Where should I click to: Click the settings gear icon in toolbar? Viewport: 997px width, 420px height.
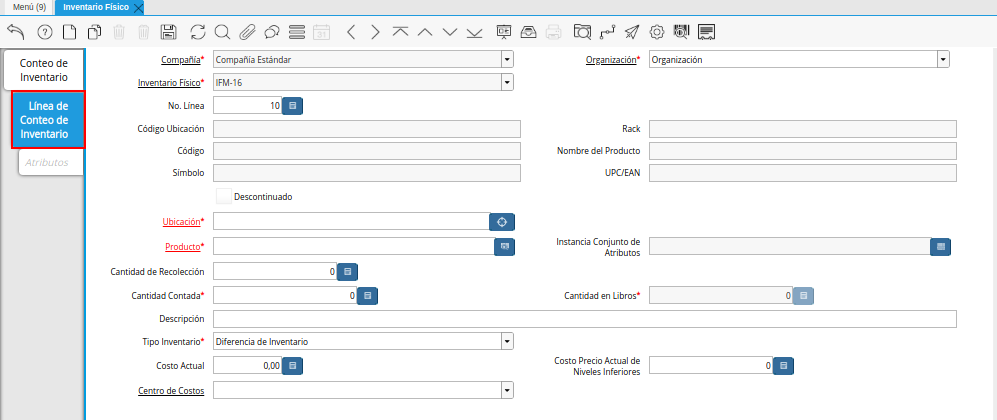657,32
